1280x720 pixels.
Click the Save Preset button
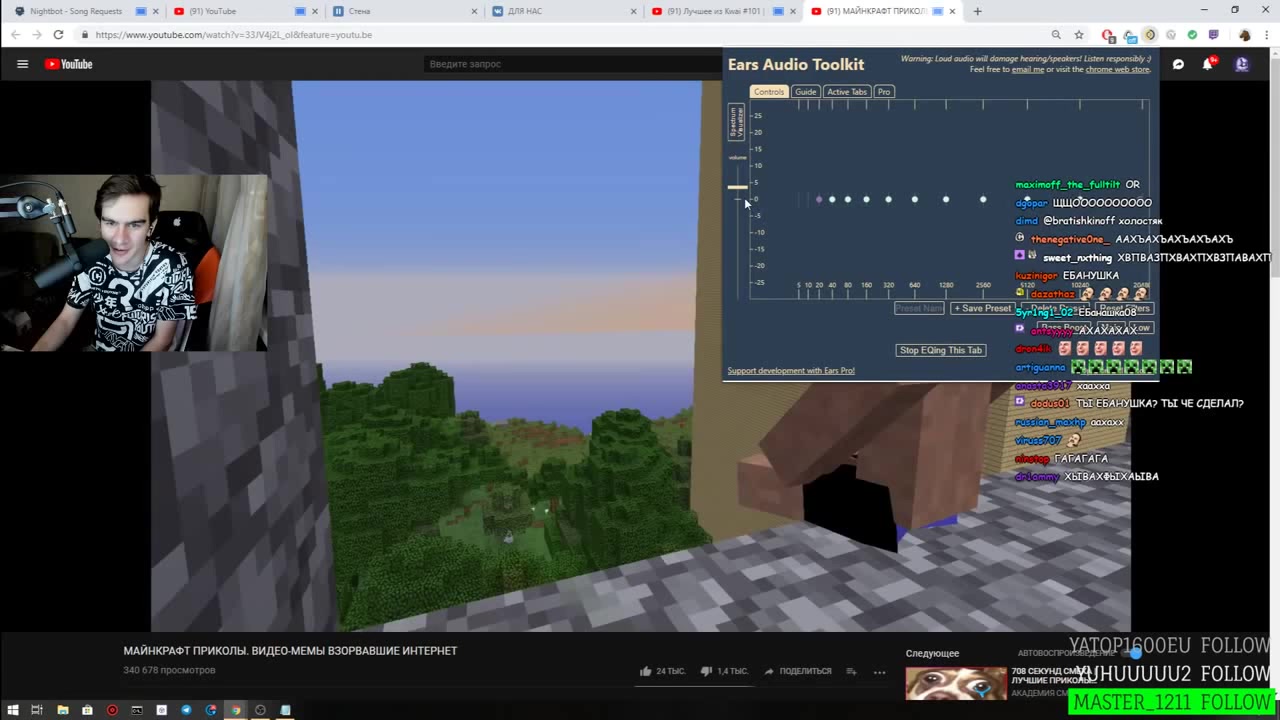[982, 308]
